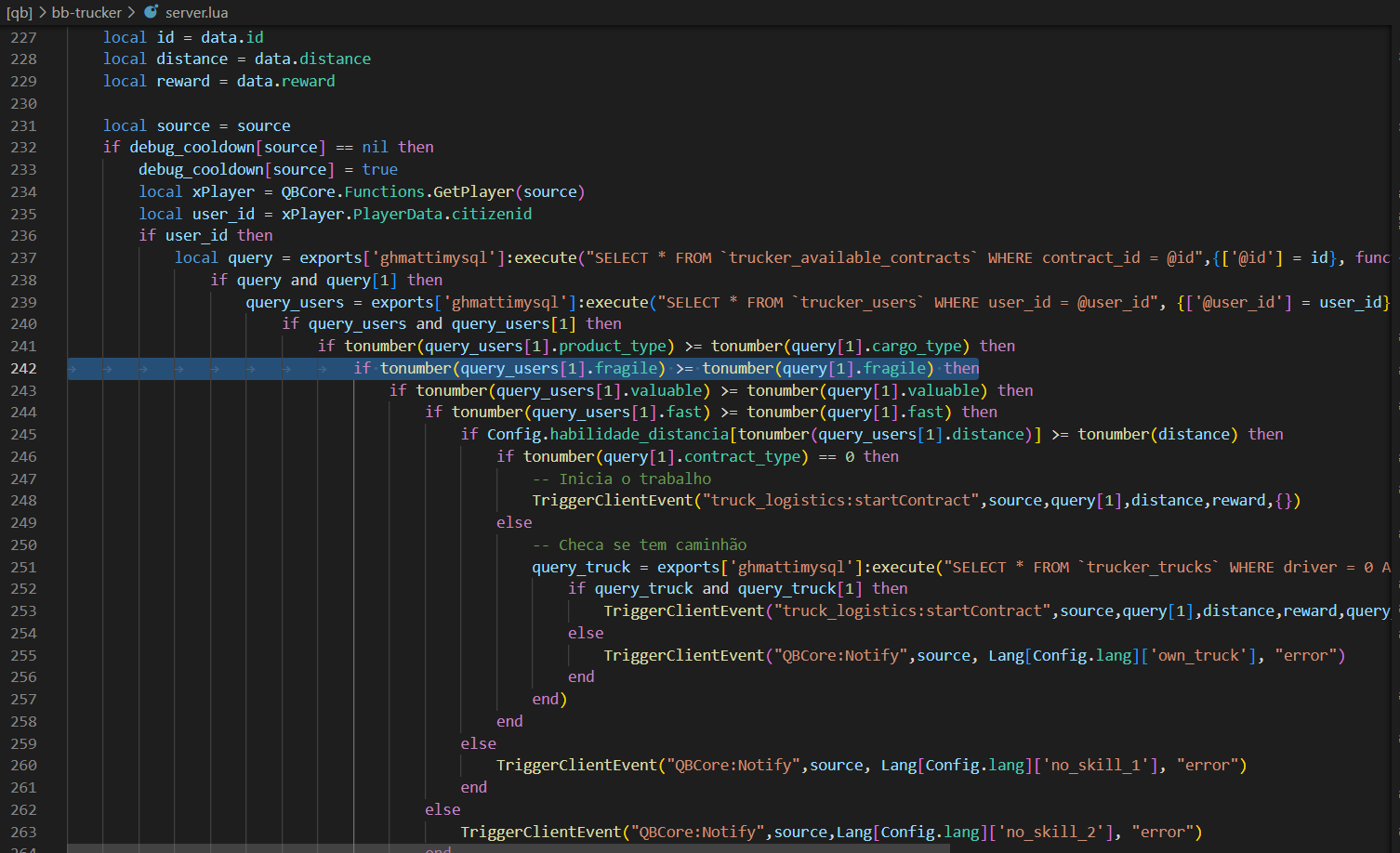This screenshot has height=853, width=1400.
Task: Click the 'no_skill_2' string on line 263
Action: (x=1055, y=832)
